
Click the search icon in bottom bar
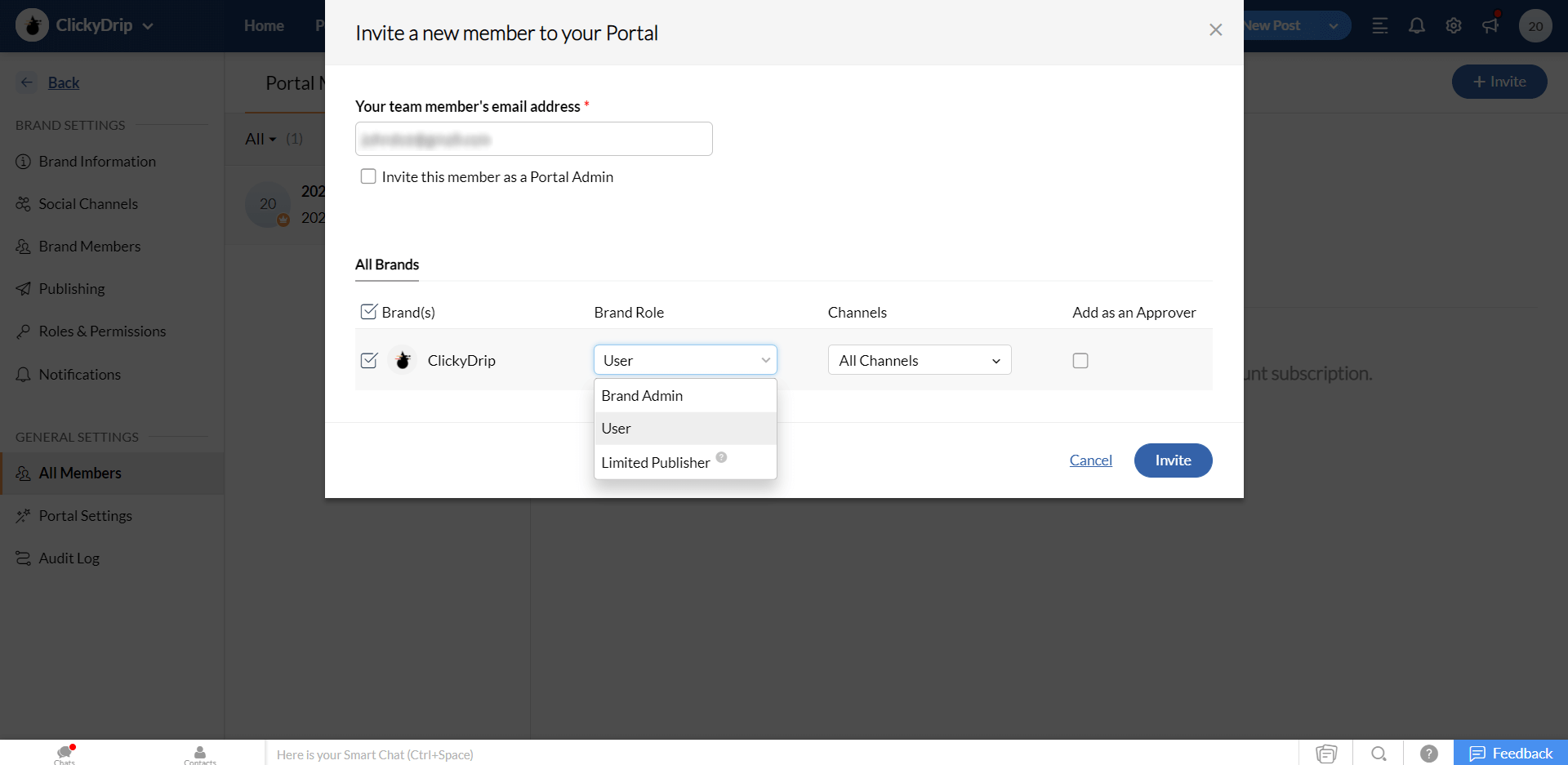(1379, 754)
